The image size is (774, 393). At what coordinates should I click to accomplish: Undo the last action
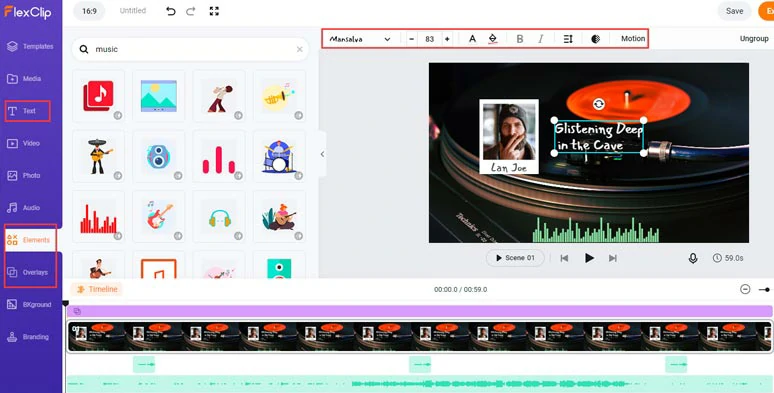pos(171,11)
